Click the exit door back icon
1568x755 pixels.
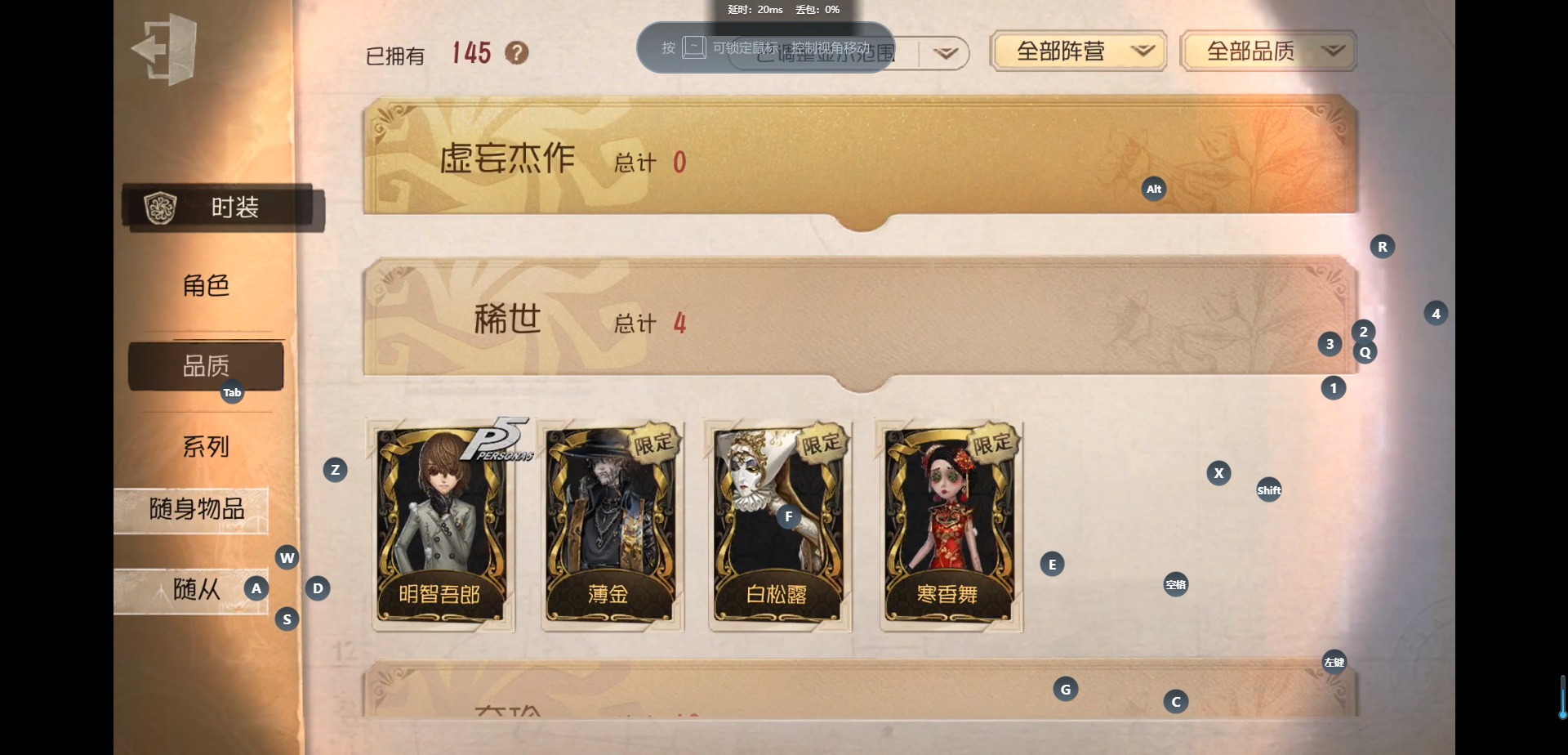point(165,49)
